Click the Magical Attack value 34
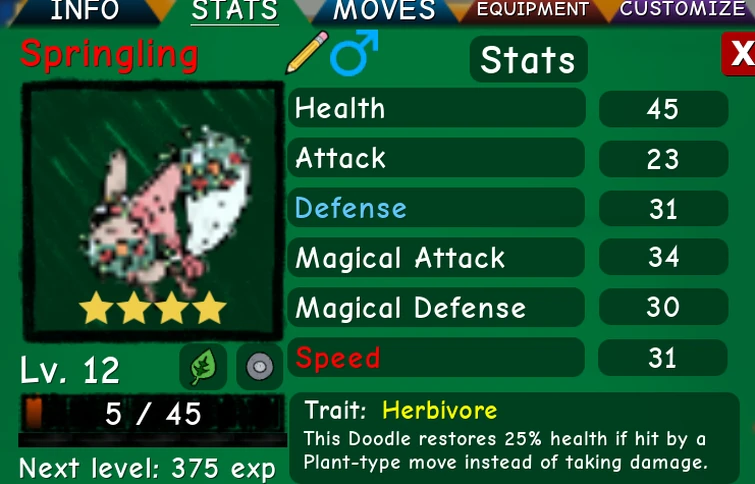Viewport: 755px width, 484px height. tap(663, 257)
